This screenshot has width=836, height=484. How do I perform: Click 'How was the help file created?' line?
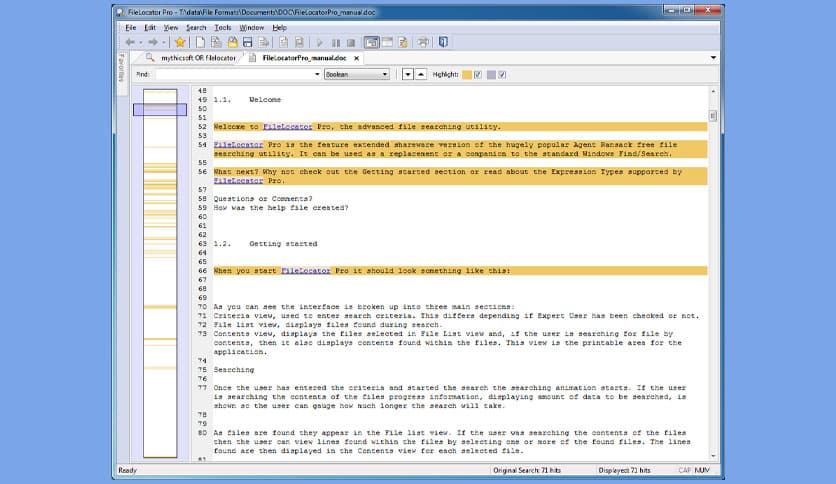pos(281,208)
